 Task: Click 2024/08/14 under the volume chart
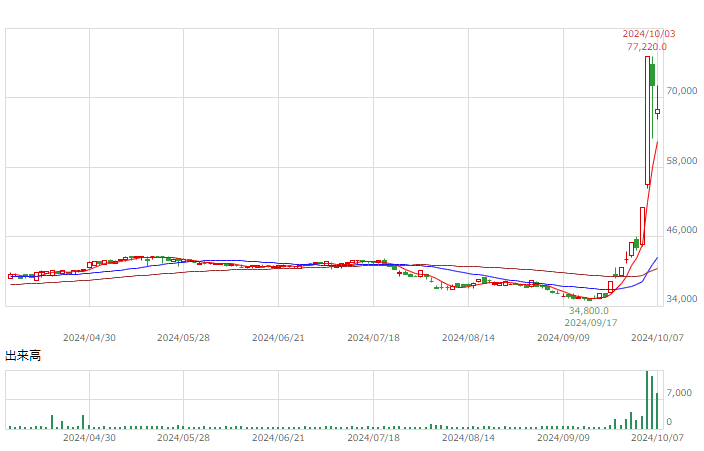[468, 438]
